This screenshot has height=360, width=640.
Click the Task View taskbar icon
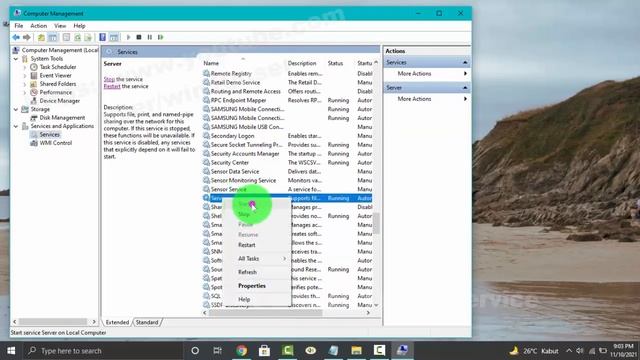coord(218,351)
